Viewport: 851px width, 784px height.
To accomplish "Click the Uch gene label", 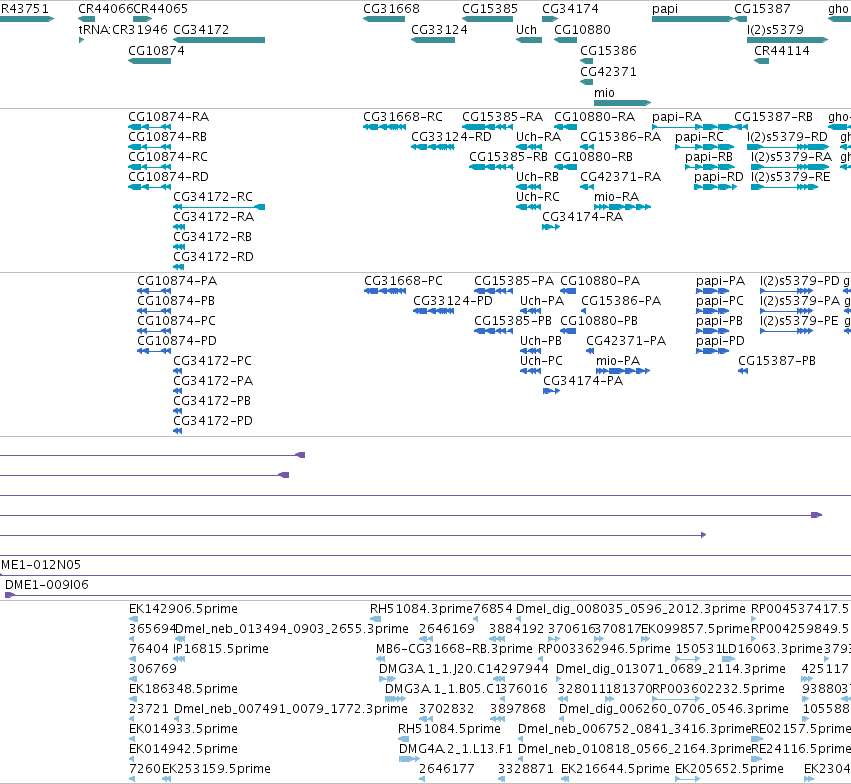I will pos(526,30).
